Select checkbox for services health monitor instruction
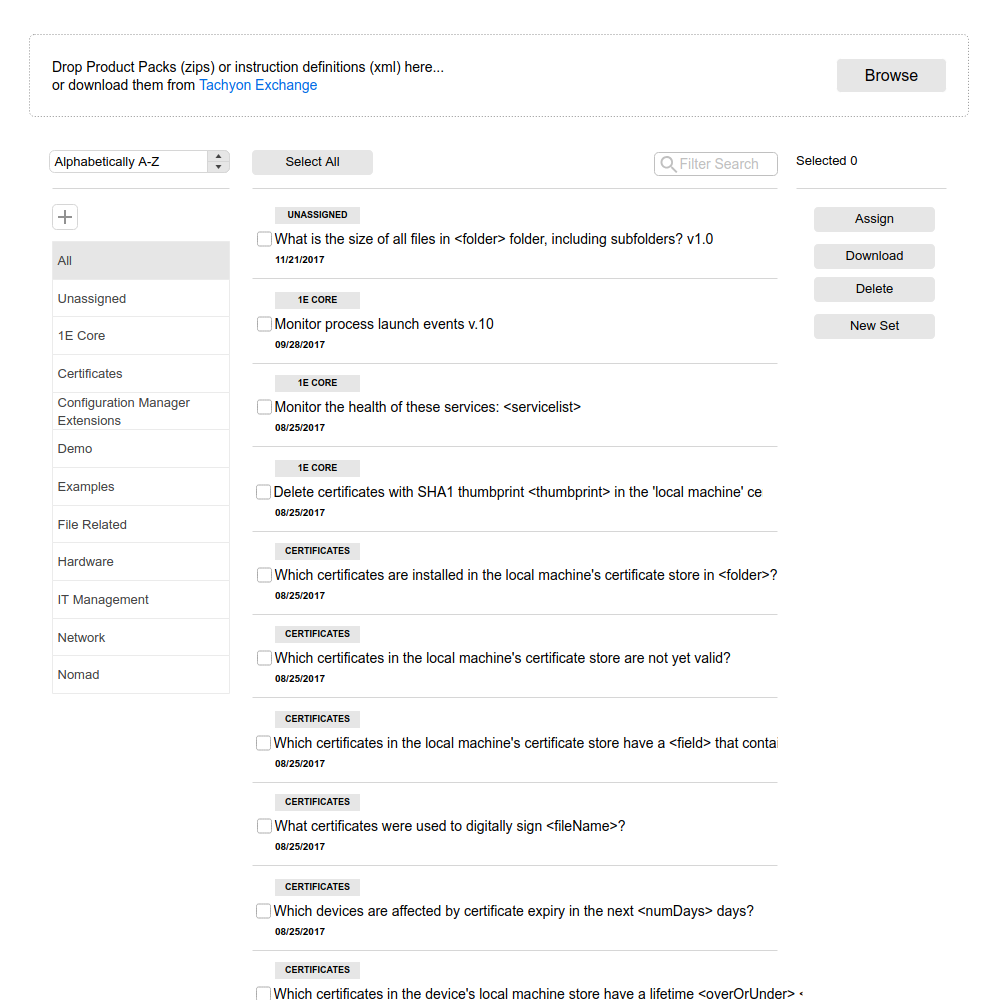 click(x=264, y=407)
